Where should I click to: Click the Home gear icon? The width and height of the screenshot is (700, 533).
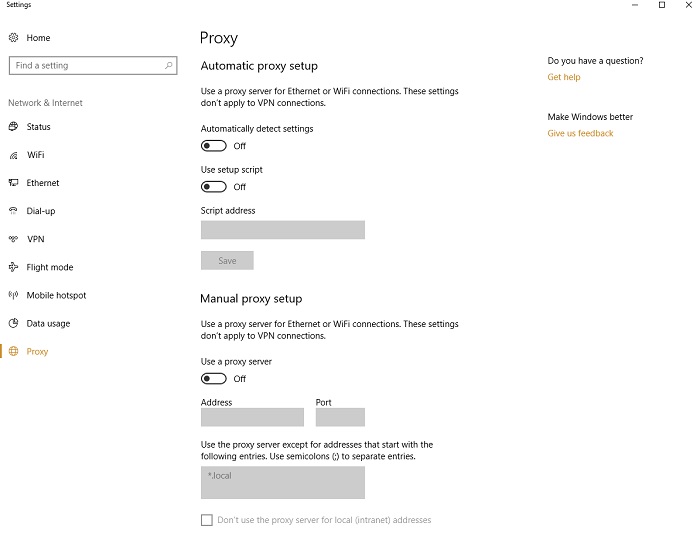(x=13, y=37)
